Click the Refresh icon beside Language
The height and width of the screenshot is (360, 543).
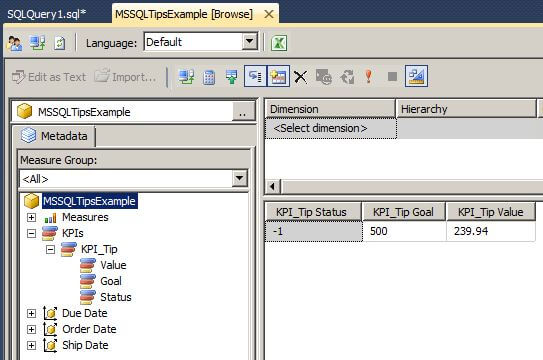60,43
